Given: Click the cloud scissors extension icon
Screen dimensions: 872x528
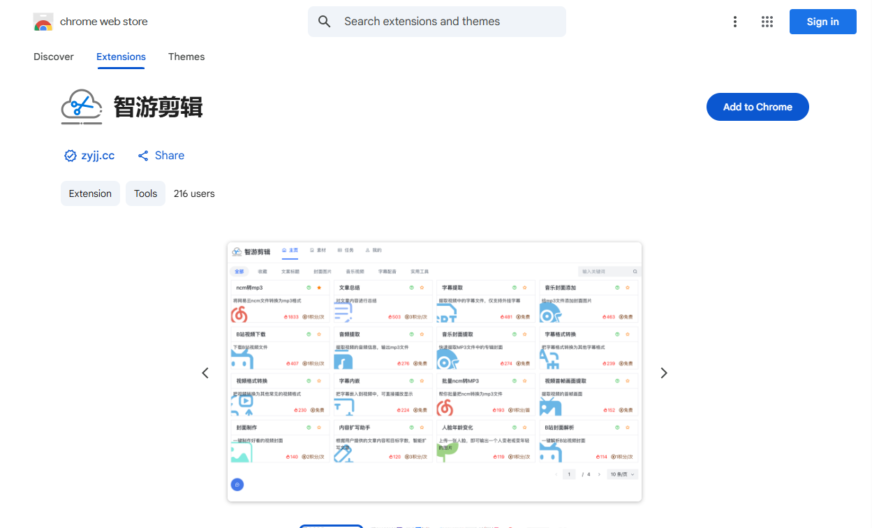Looking at the screenshot, I should [x=82, y=107].
